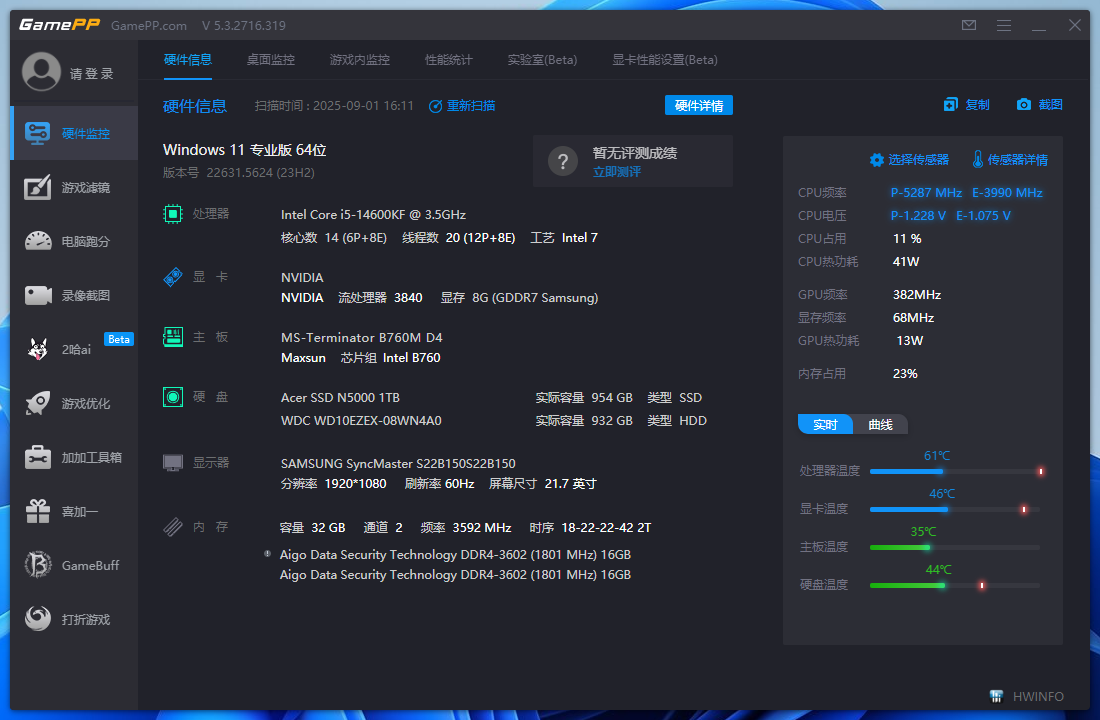Open the hamburger menu in title bar
This screenshot has height=720, width=1100.
click(1004, 25)
